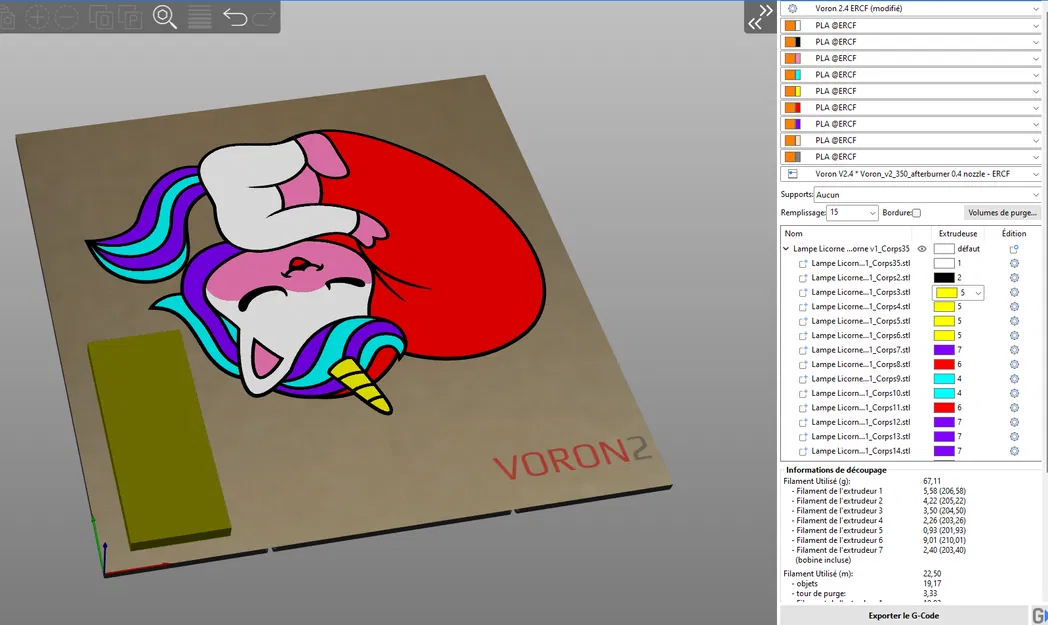Open the Volumes de purge dialog
This screenshot has width=1048, height=625.
click(x=1000, y=212)
